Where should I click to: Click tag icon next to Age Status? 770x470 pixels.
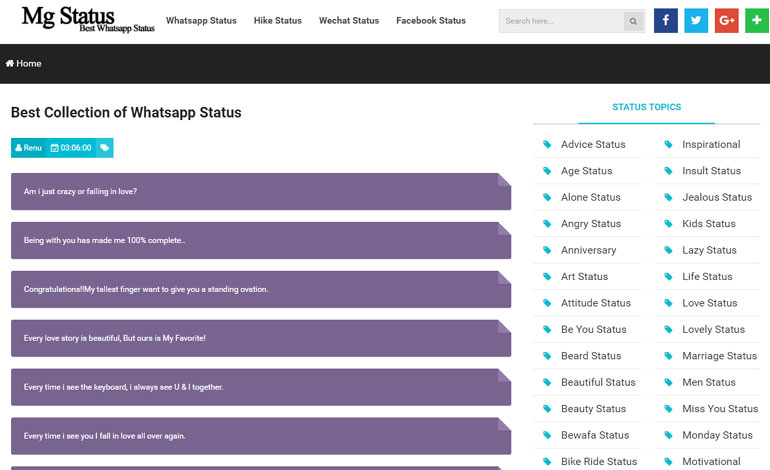pyautogui.click(x=547, y=171)
